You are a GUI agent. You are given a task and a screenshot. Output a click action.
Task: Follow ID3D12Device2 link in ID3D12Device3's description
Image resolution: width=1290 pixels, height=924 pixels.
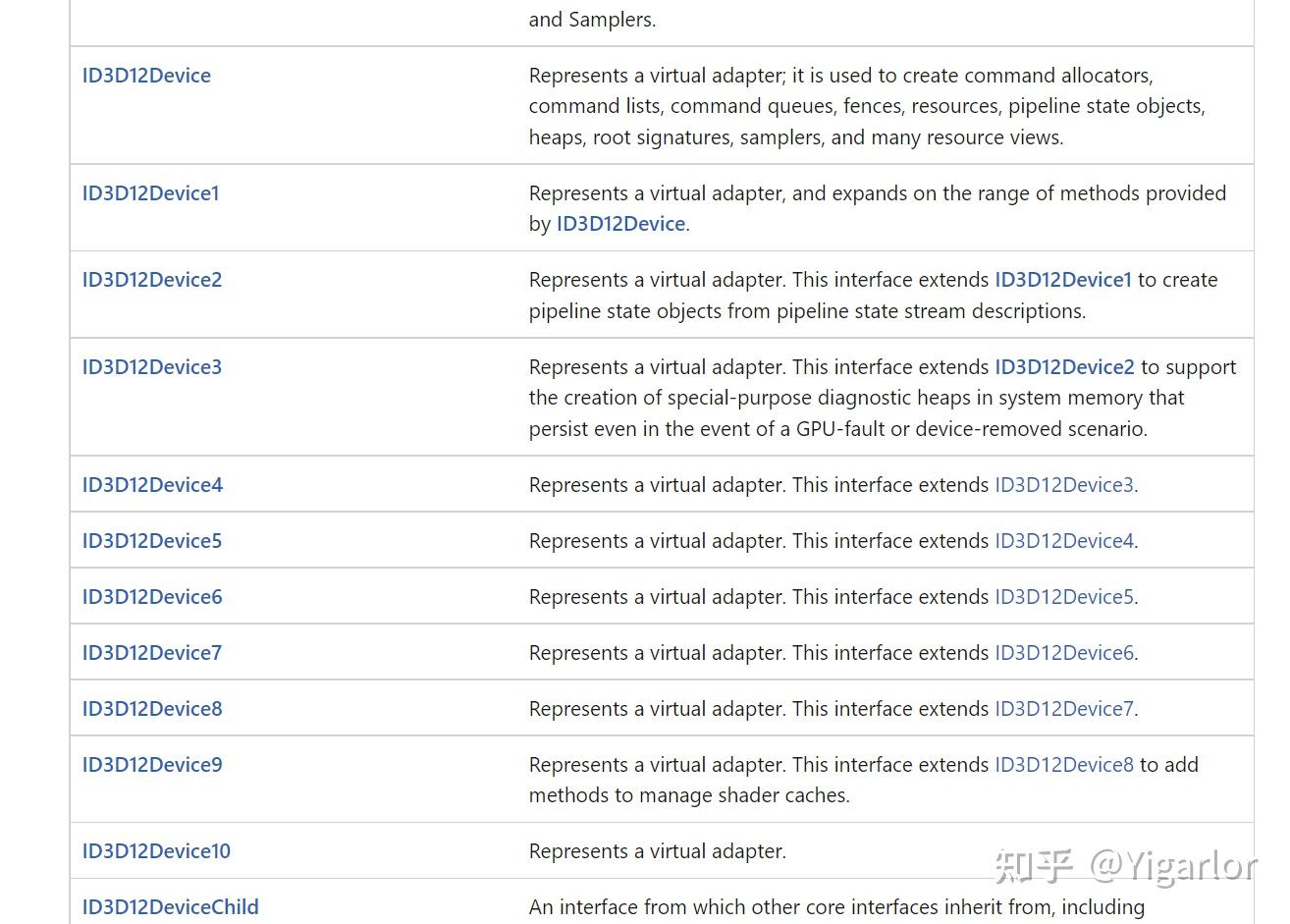(x=1064, y=367)
